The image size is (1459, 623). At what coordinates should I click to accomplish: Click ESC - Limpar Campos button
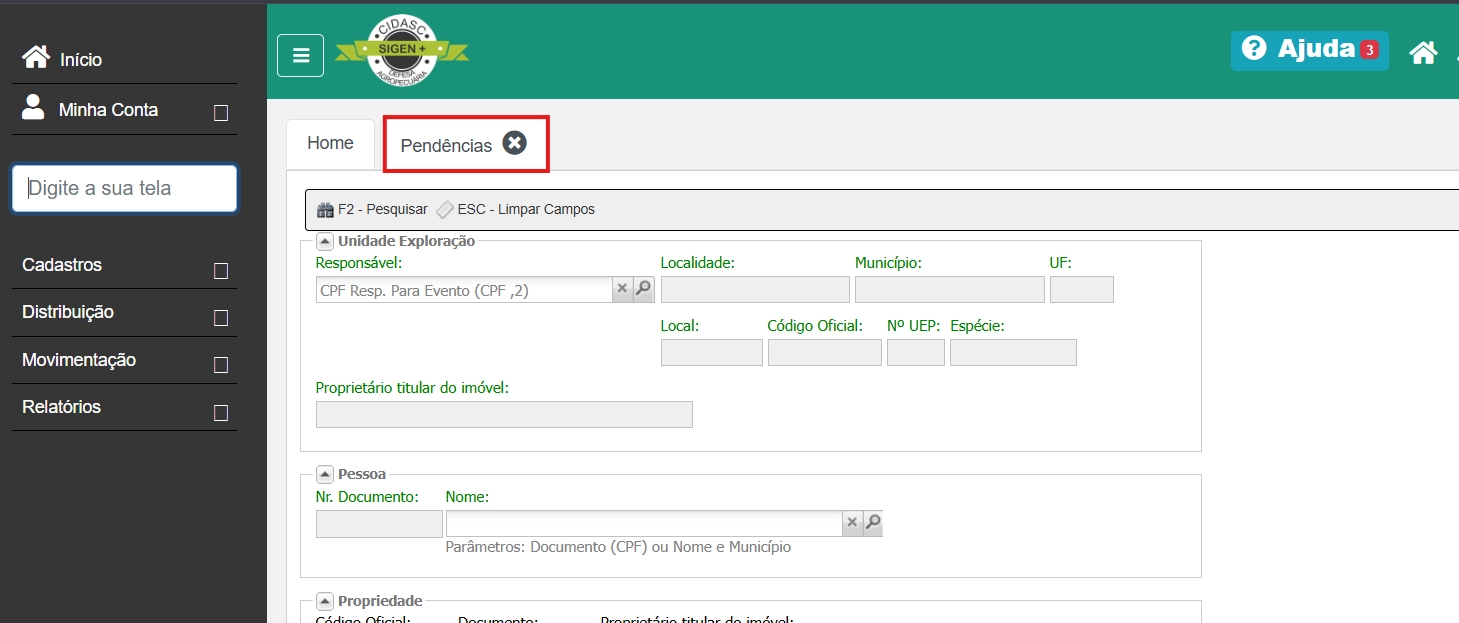516,210
